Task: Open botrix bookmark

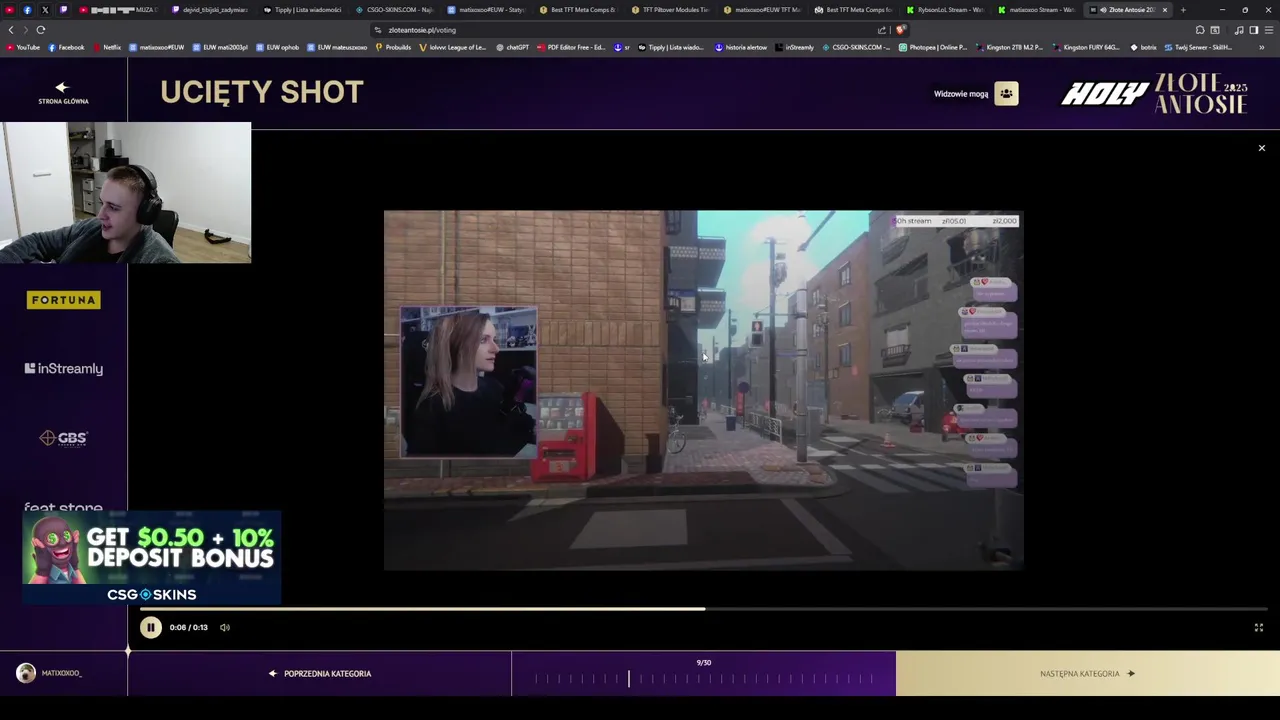Action: click(x=1143, y=47)
